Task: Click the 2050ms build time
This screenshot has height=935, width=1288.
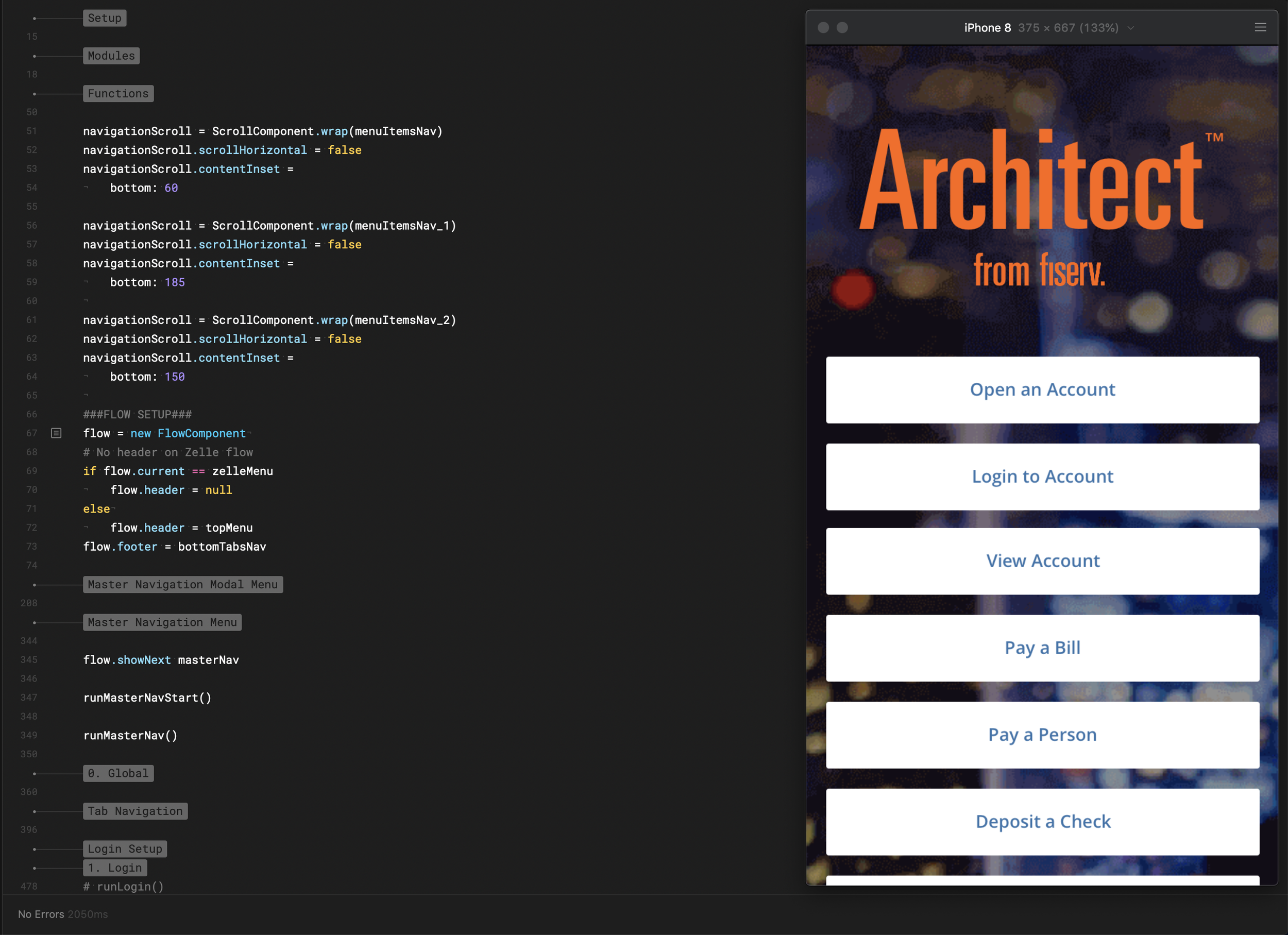Action: coord(88,914)
